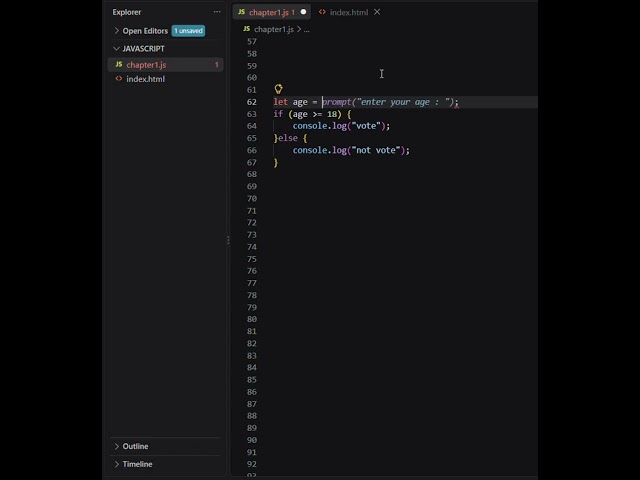Click line number 62 in the gutter

tap(252, 102)
